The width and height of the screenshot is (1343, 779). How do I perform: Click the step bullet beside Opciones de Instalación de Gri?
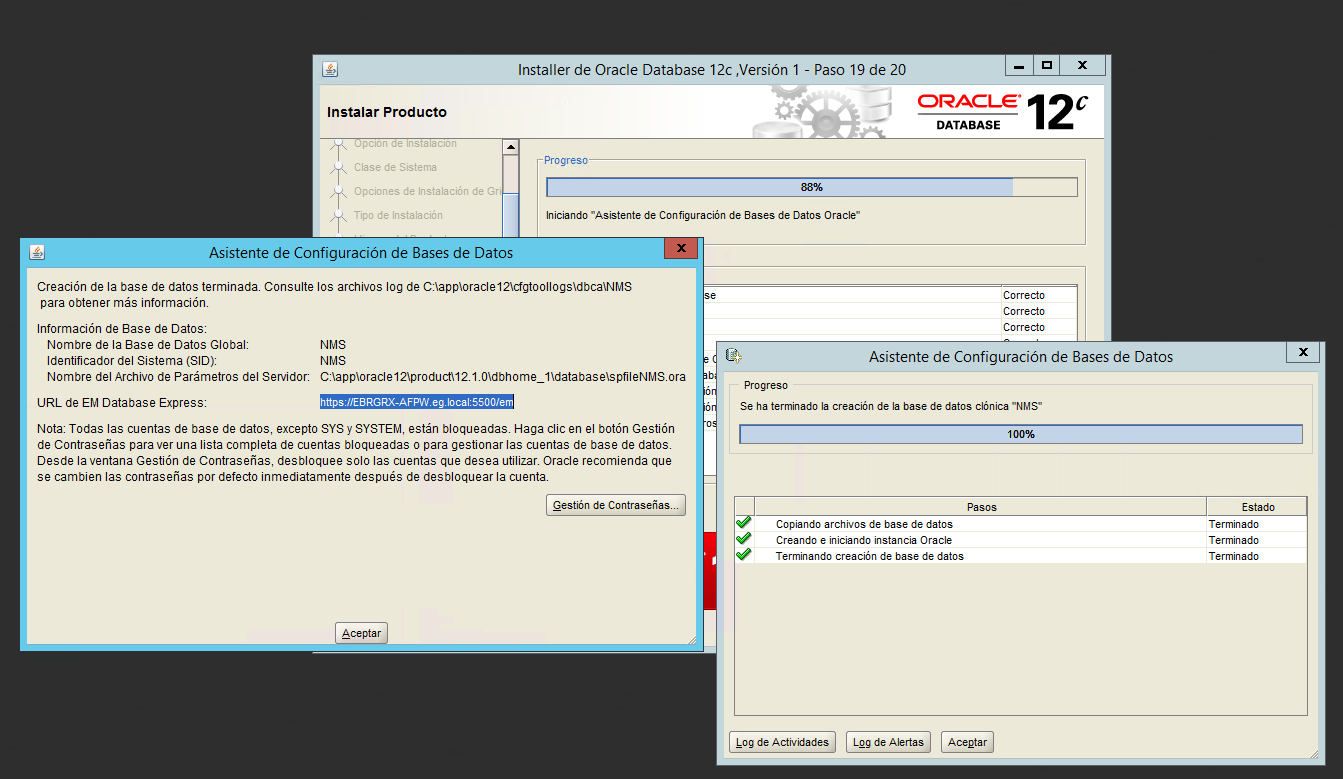337,192
